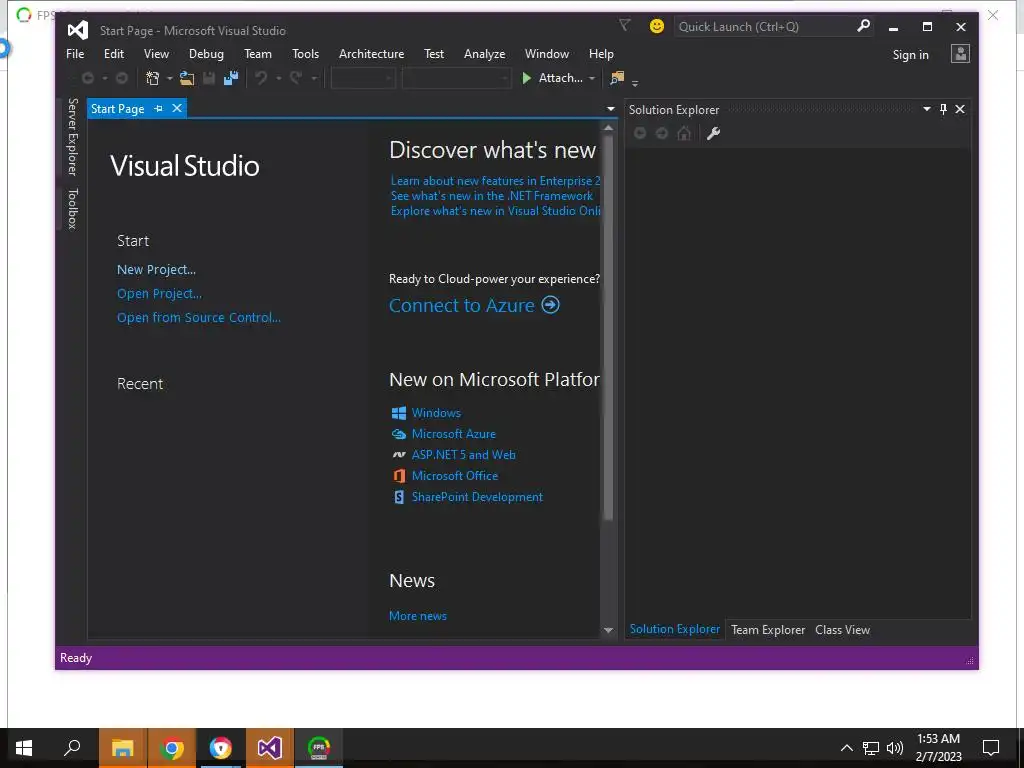
Task: Open the Server Explorer side tab
Action: point(73,136)
